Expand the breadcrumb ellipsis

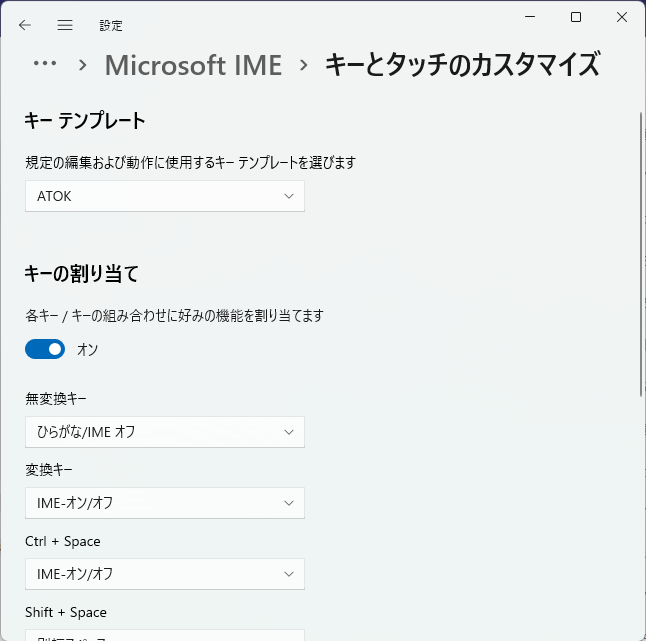44,63
